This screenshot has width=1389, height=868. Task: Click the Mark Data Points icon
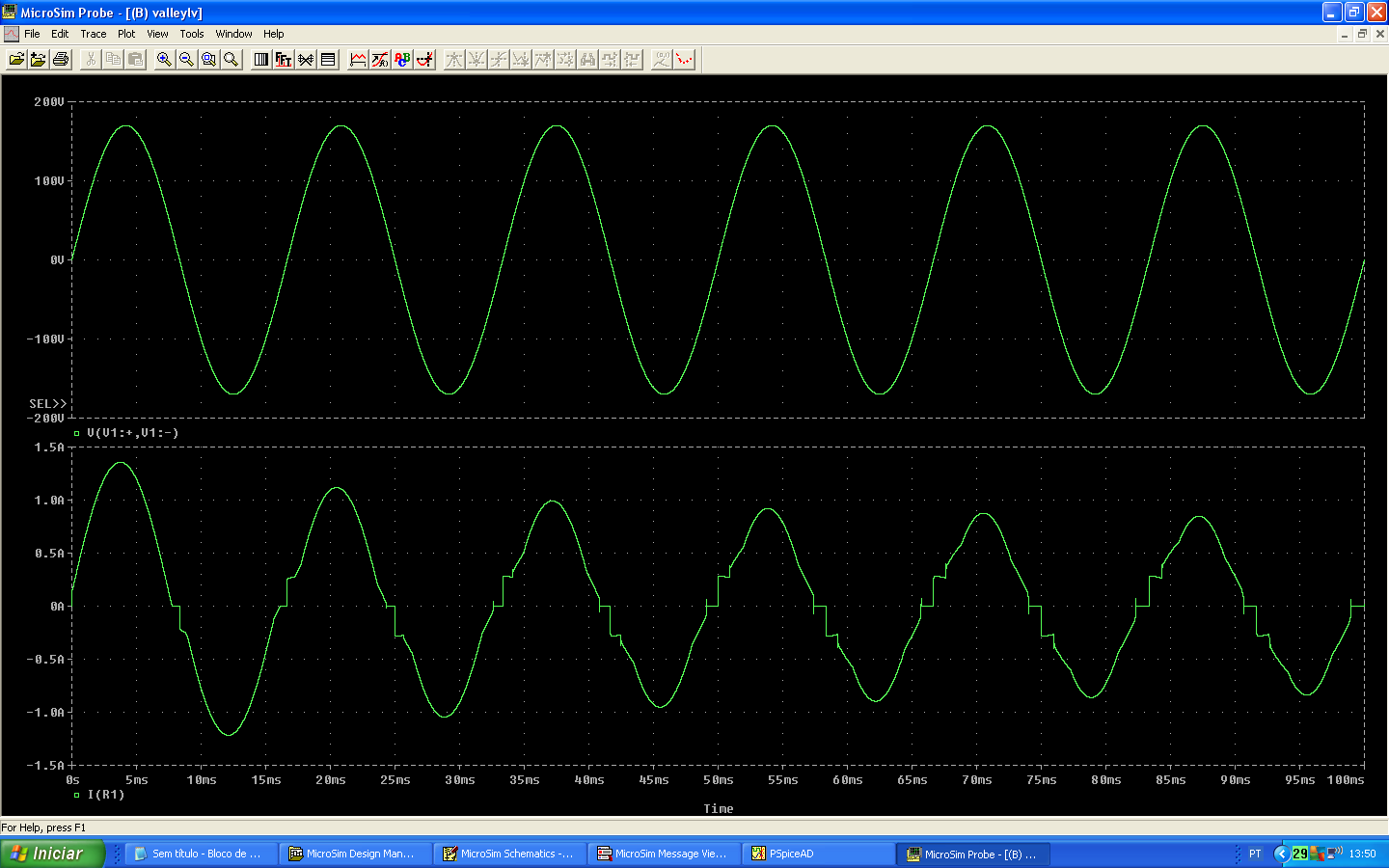pos(685,60)
